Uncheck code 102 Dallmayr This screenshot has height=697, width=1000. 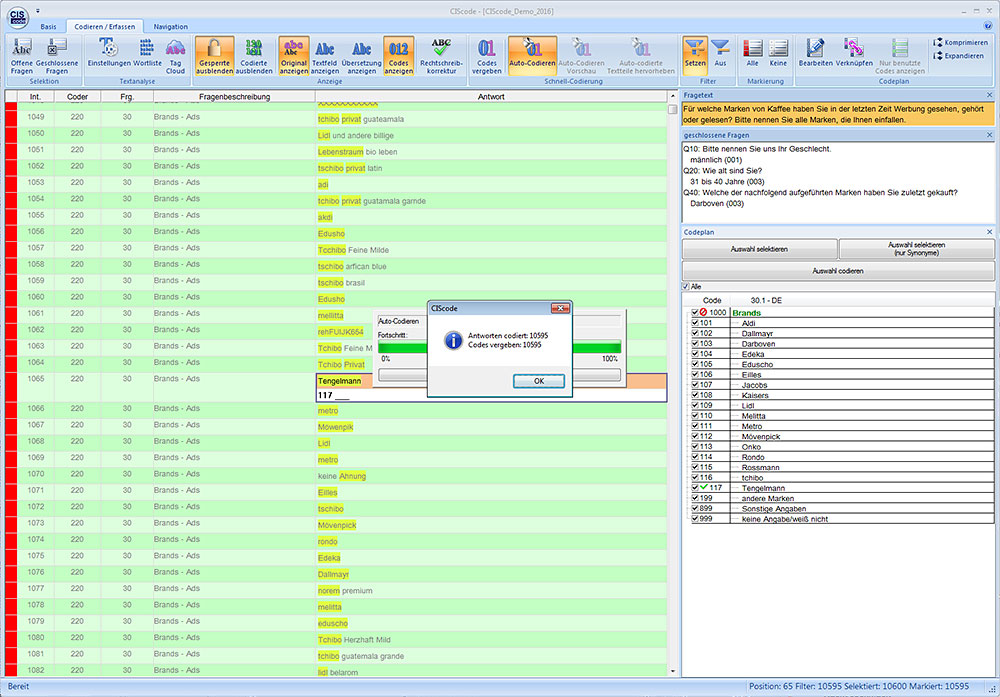click(695, 334)
